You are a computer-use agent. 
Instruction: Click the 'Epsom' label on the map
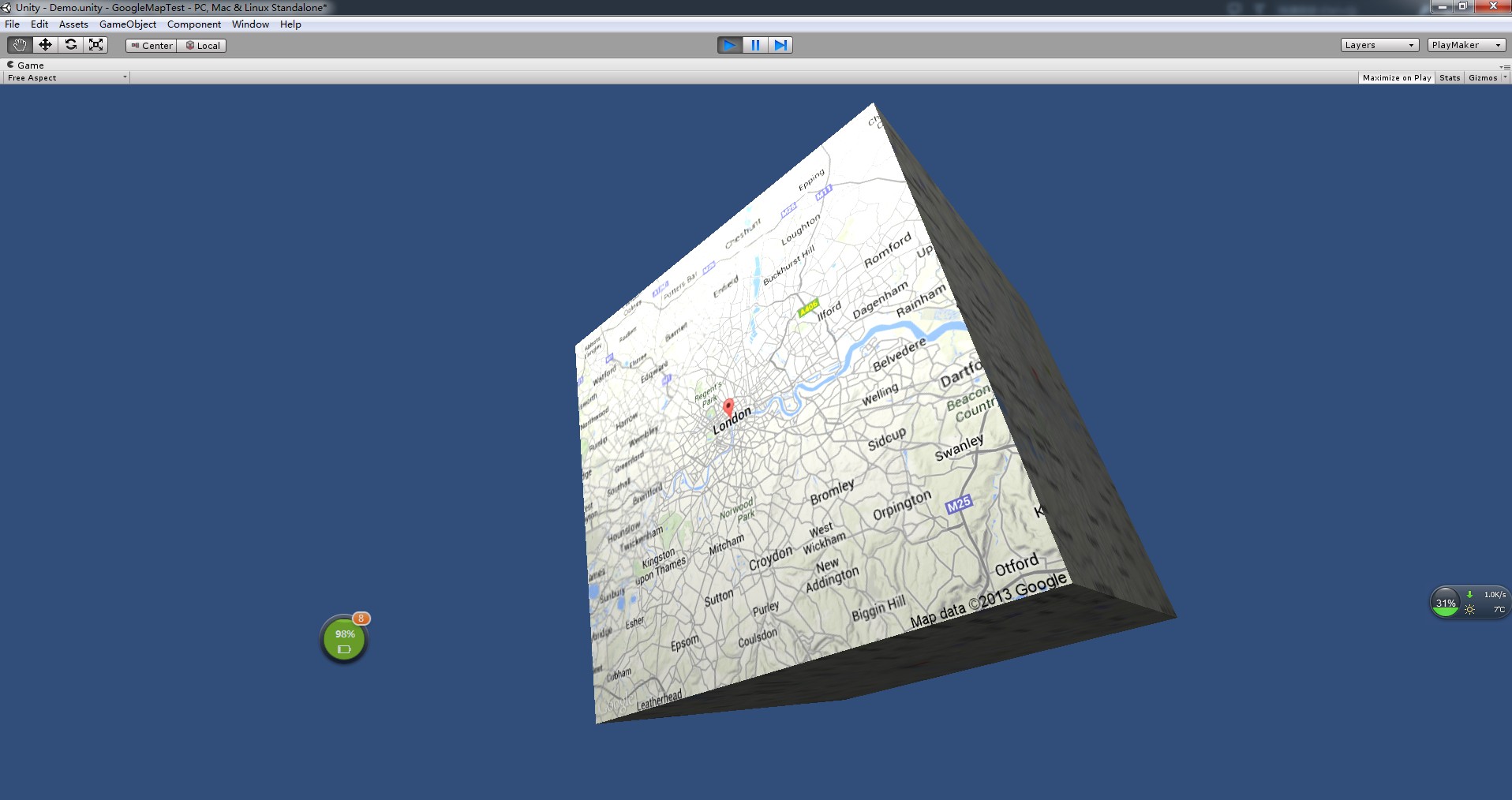[685, 643]
